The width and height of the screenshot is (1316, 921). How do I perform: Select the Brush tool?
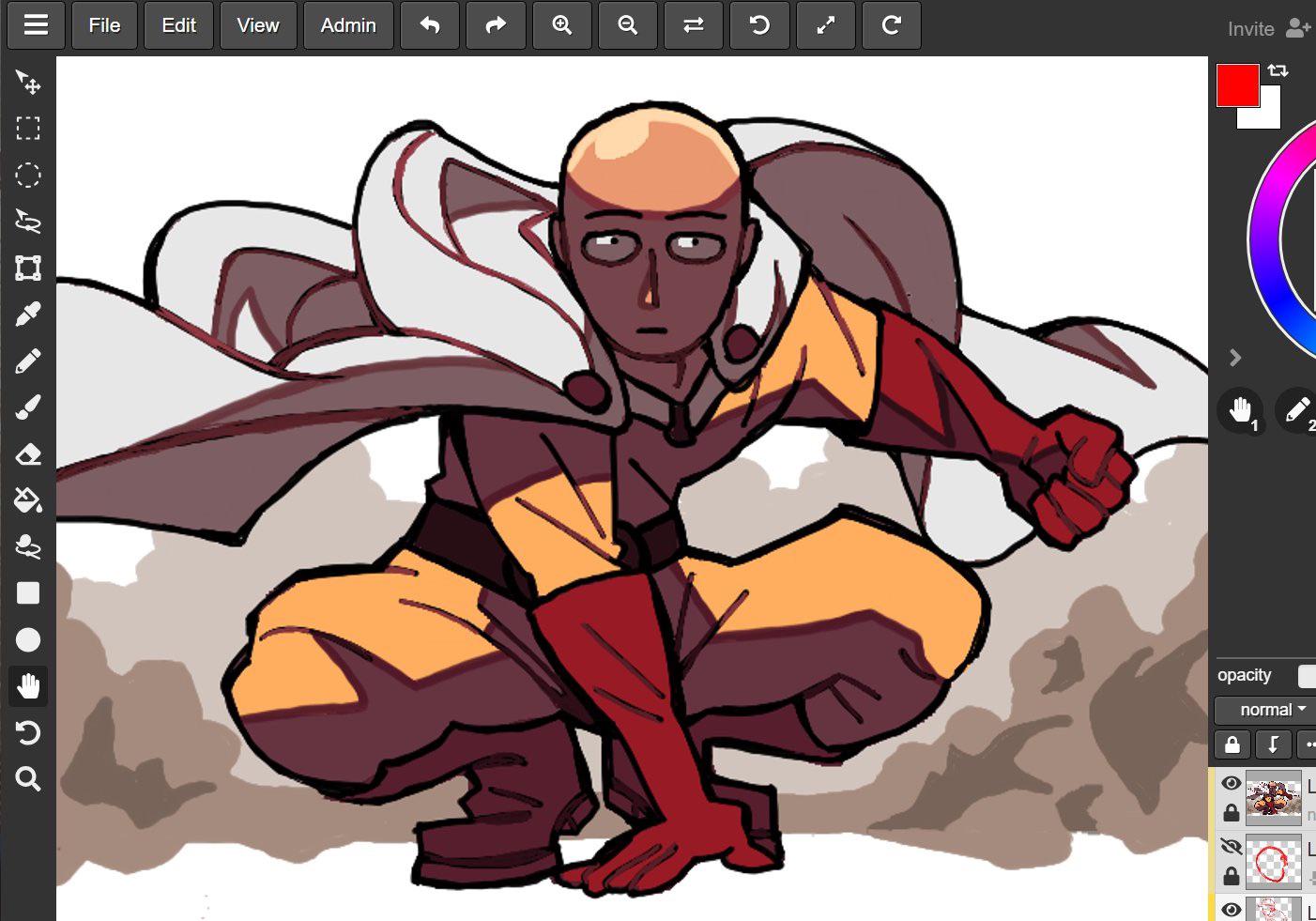[x=28, y=405]
